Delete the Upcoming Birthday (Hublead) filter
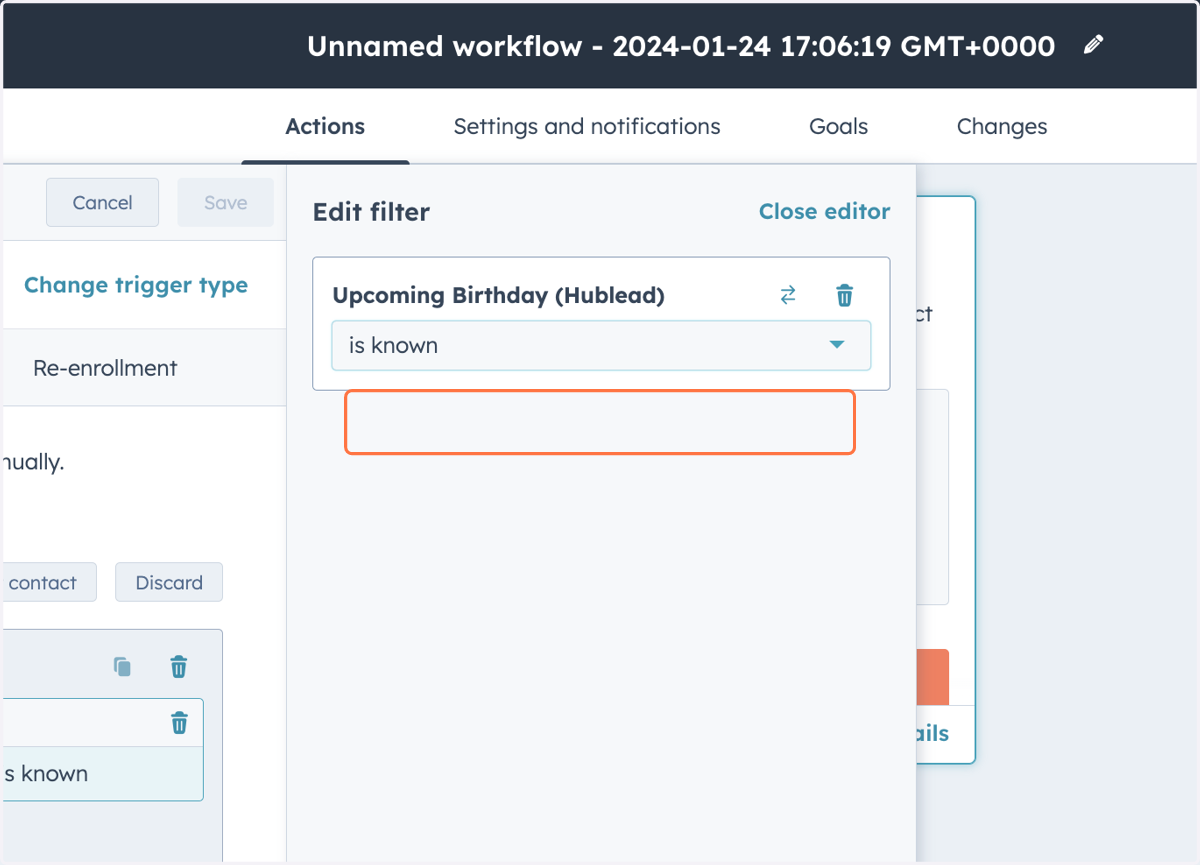 click(x=845, y=295)
